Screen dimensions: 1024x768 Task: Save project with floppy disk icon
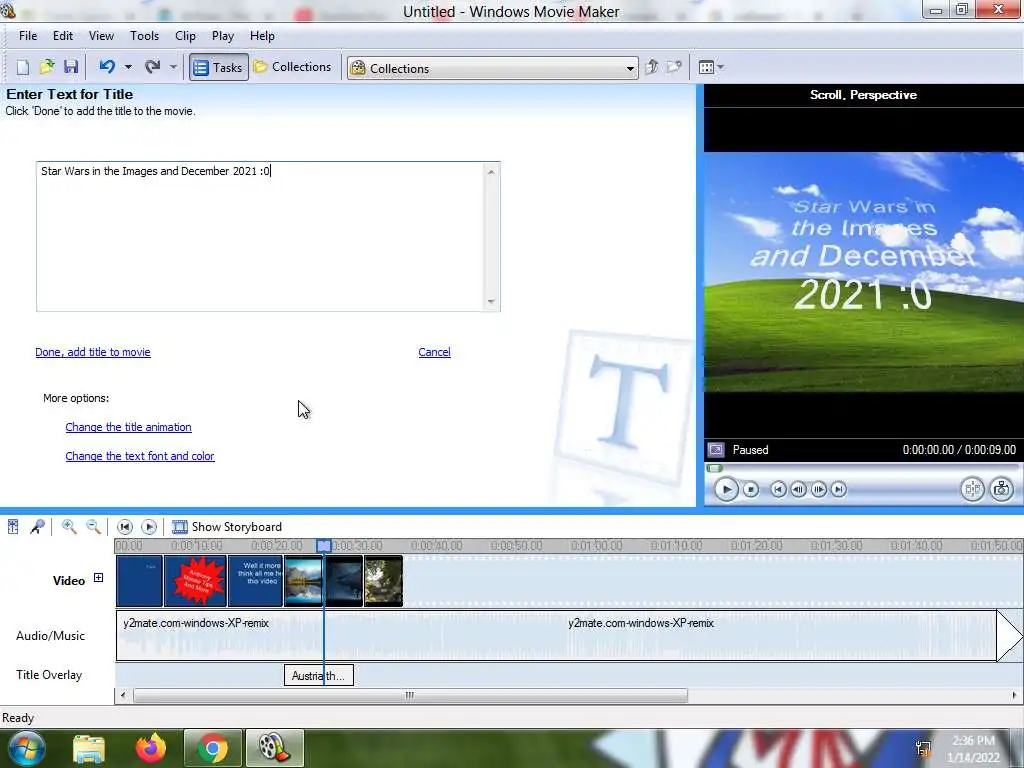[x=71, y=67]
